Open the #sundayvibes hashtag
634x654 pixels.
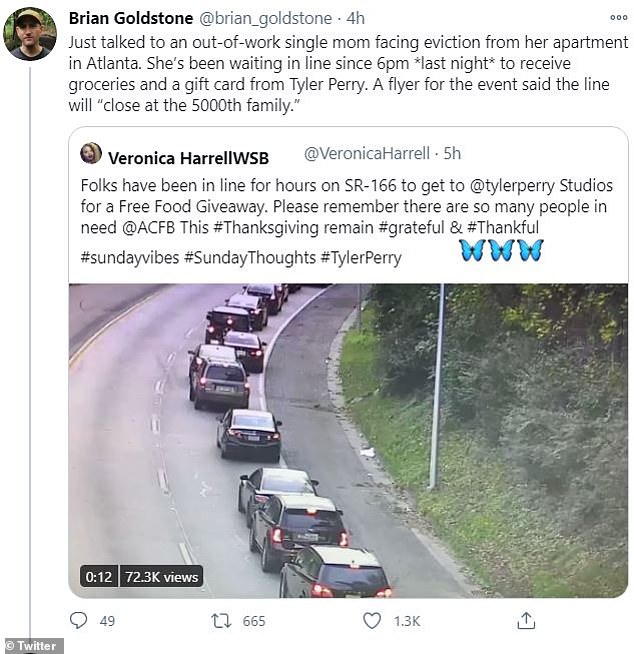point(129,257)
